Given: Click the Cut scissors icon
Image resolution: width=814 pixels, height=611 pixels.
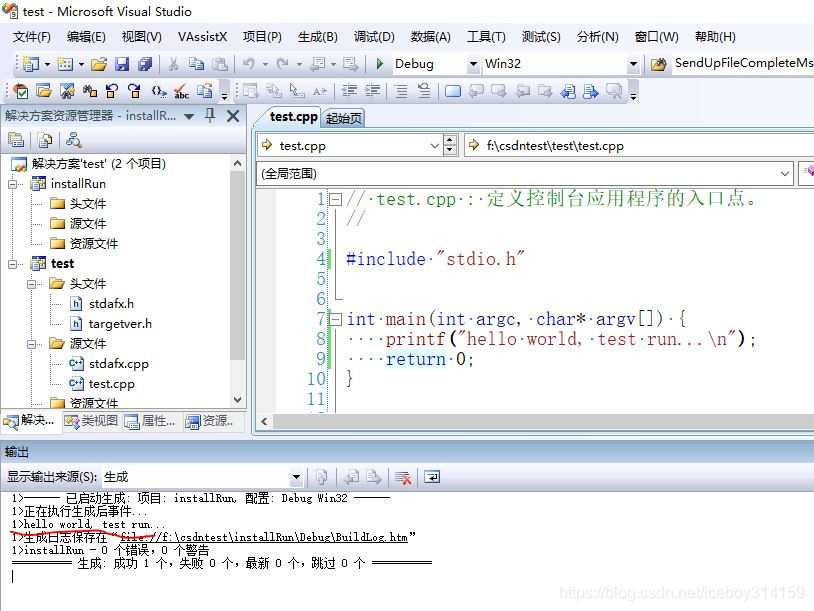Looking at the screenshot, I should click(173, 64).
